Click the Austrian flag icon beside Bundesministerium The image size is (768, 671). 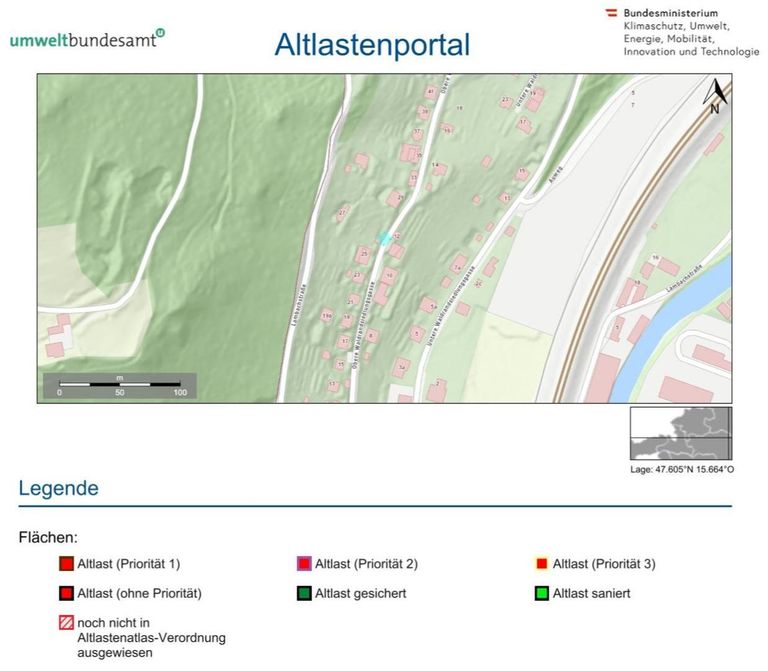[x=611, y=13]
